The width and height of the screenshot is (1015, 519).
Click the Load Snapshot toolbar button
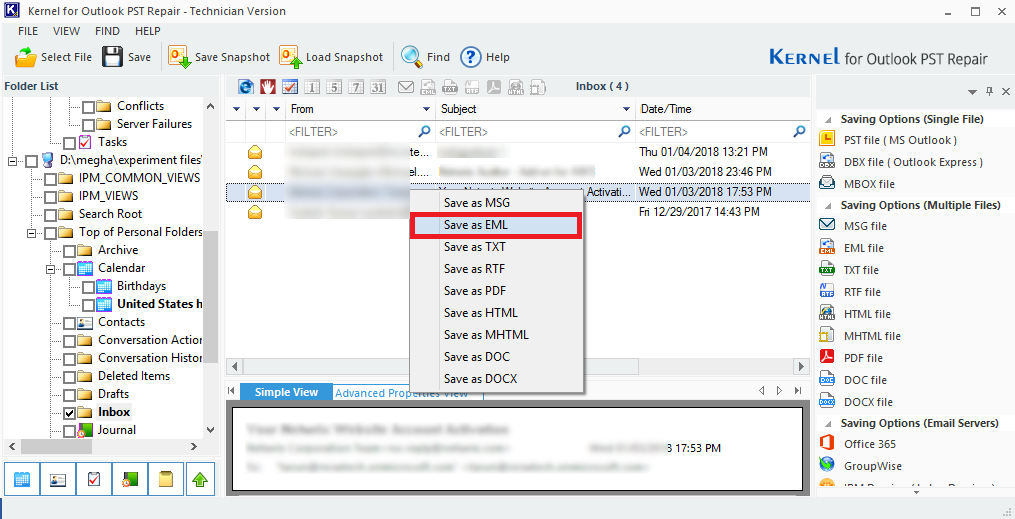click(331, 57)
